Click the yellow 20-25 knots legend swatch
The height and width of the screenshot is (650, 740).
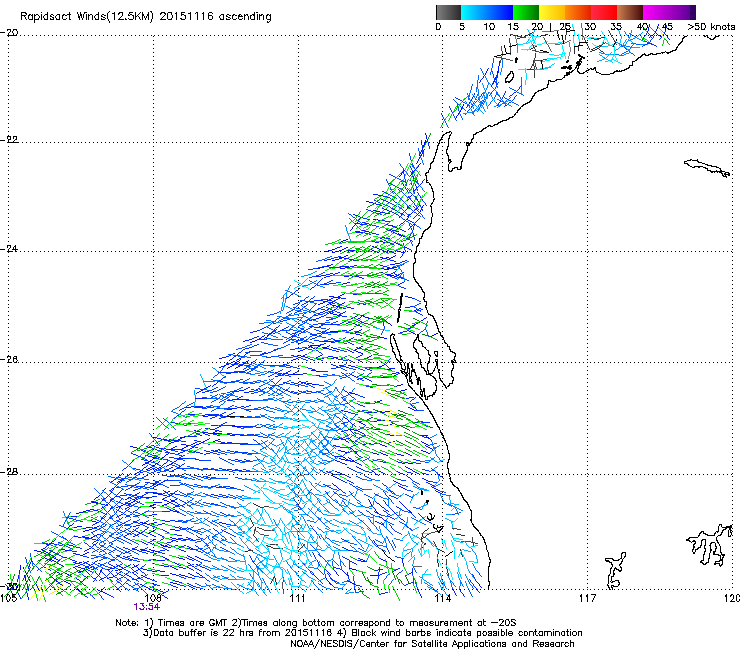[x=552, y=12]
